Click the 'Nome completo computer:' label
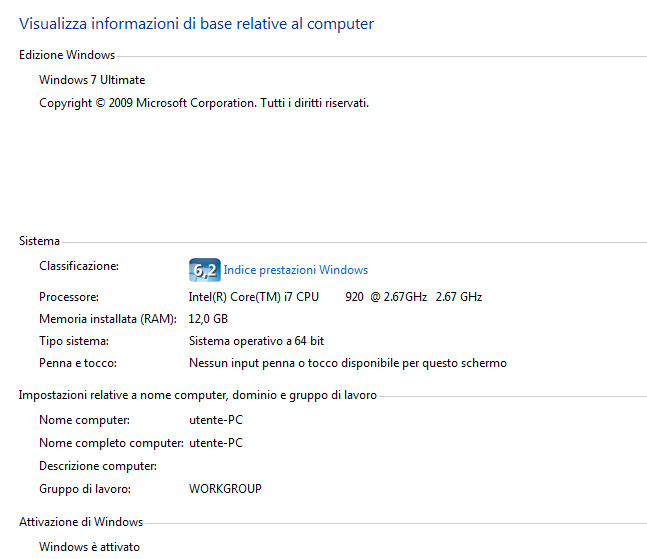The width and height of the screenshot is (647, 559). pyautogui.click(x=111, y=443)
